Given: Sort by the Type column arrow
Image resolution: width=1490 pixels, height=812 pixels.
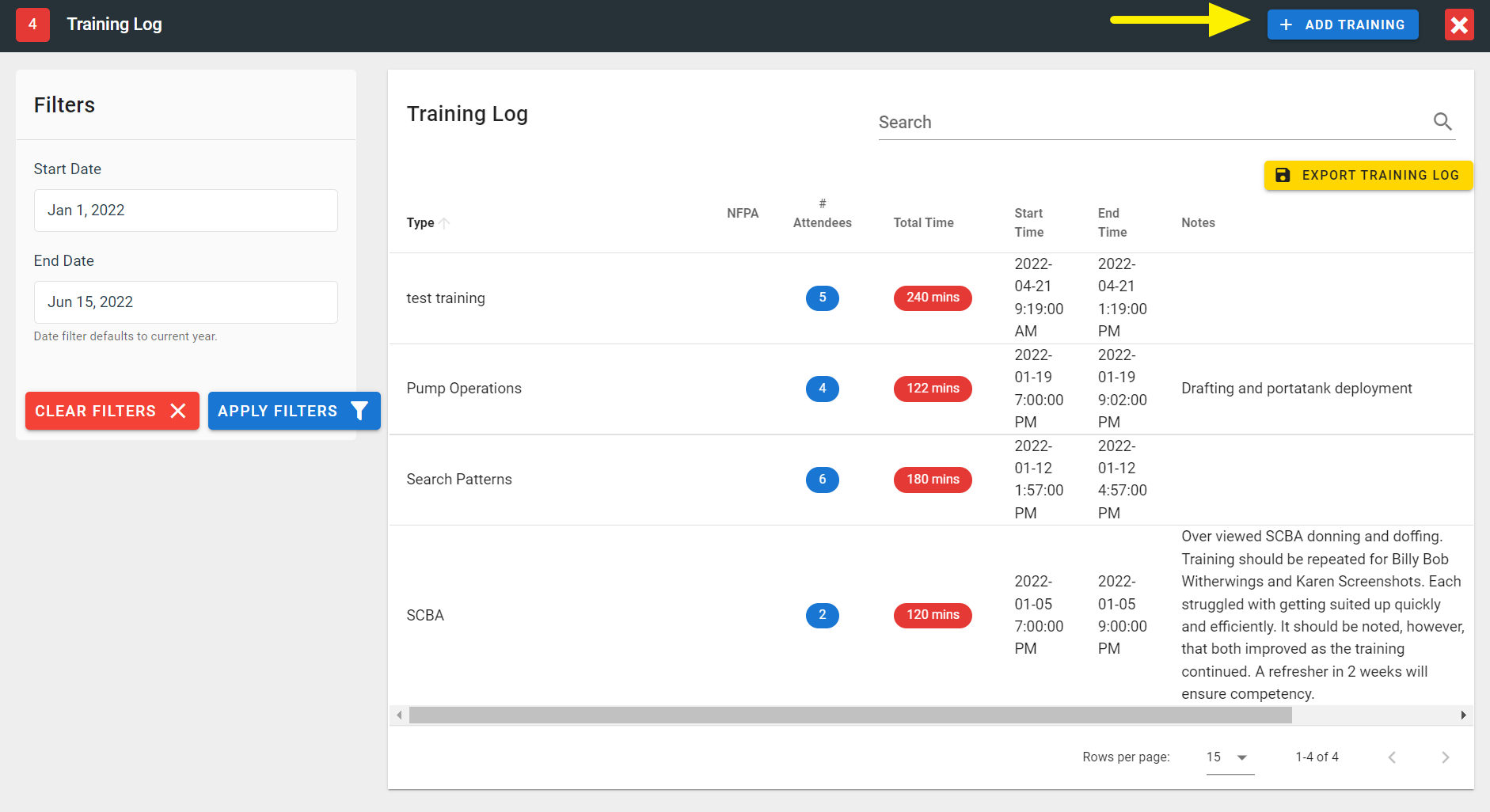Looking at the screenshot, I should pos(445,223).
